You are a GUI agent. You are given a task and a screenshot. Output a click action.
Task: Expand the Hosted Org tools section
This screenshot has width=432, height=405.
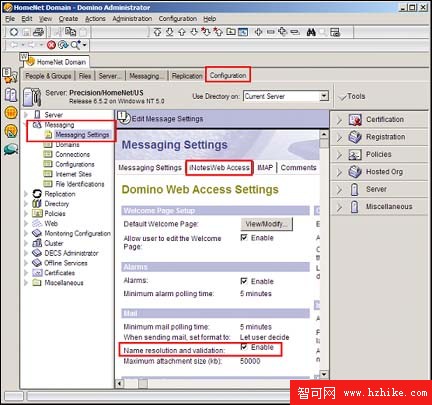coord(339,172)
